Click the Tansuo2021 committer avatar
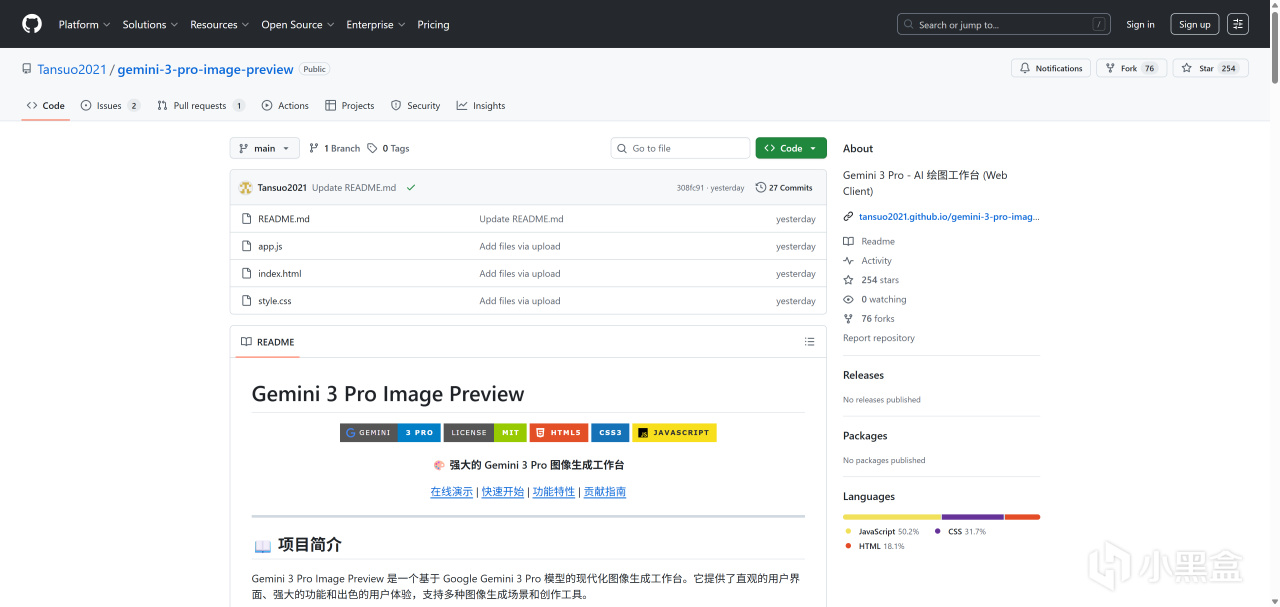The width and height of the screenshot is (1280, 607). click(245, 187)
